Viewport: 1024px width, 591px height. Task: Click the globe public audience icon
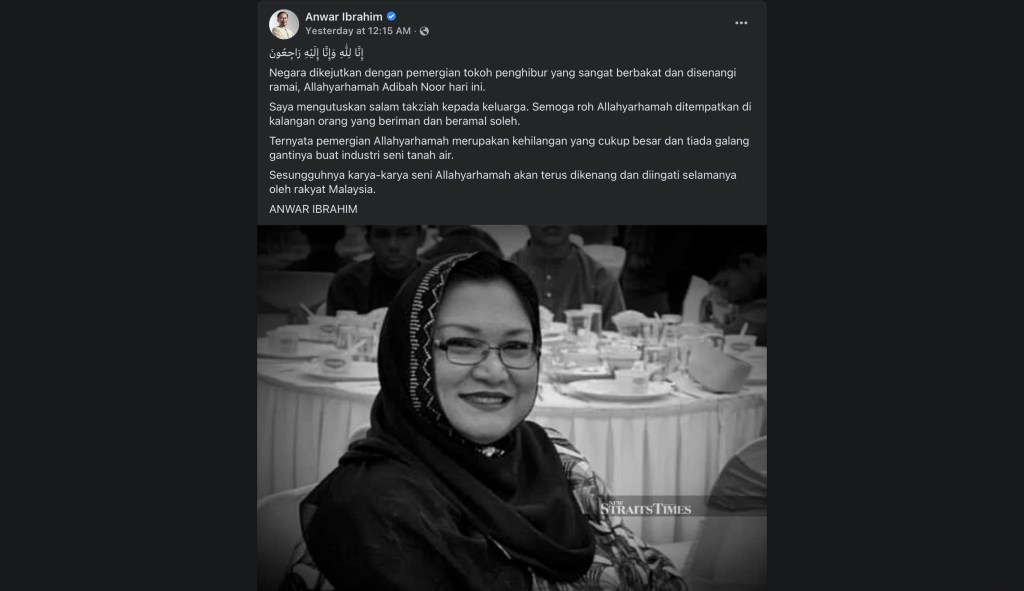click(x=424, y=31)
